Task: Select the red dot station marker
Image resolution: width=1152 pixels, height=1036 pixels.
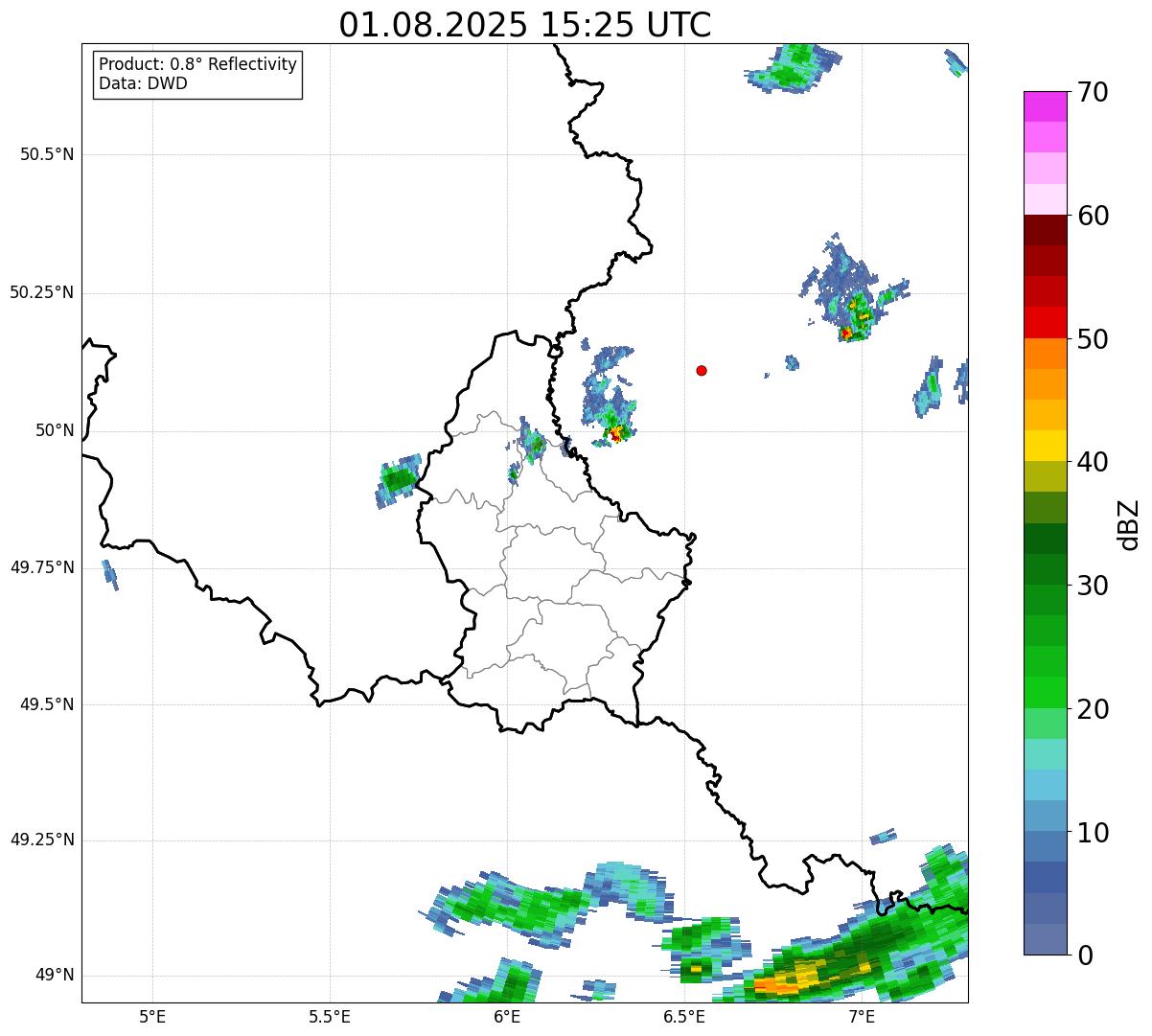Action: (702, 370)
